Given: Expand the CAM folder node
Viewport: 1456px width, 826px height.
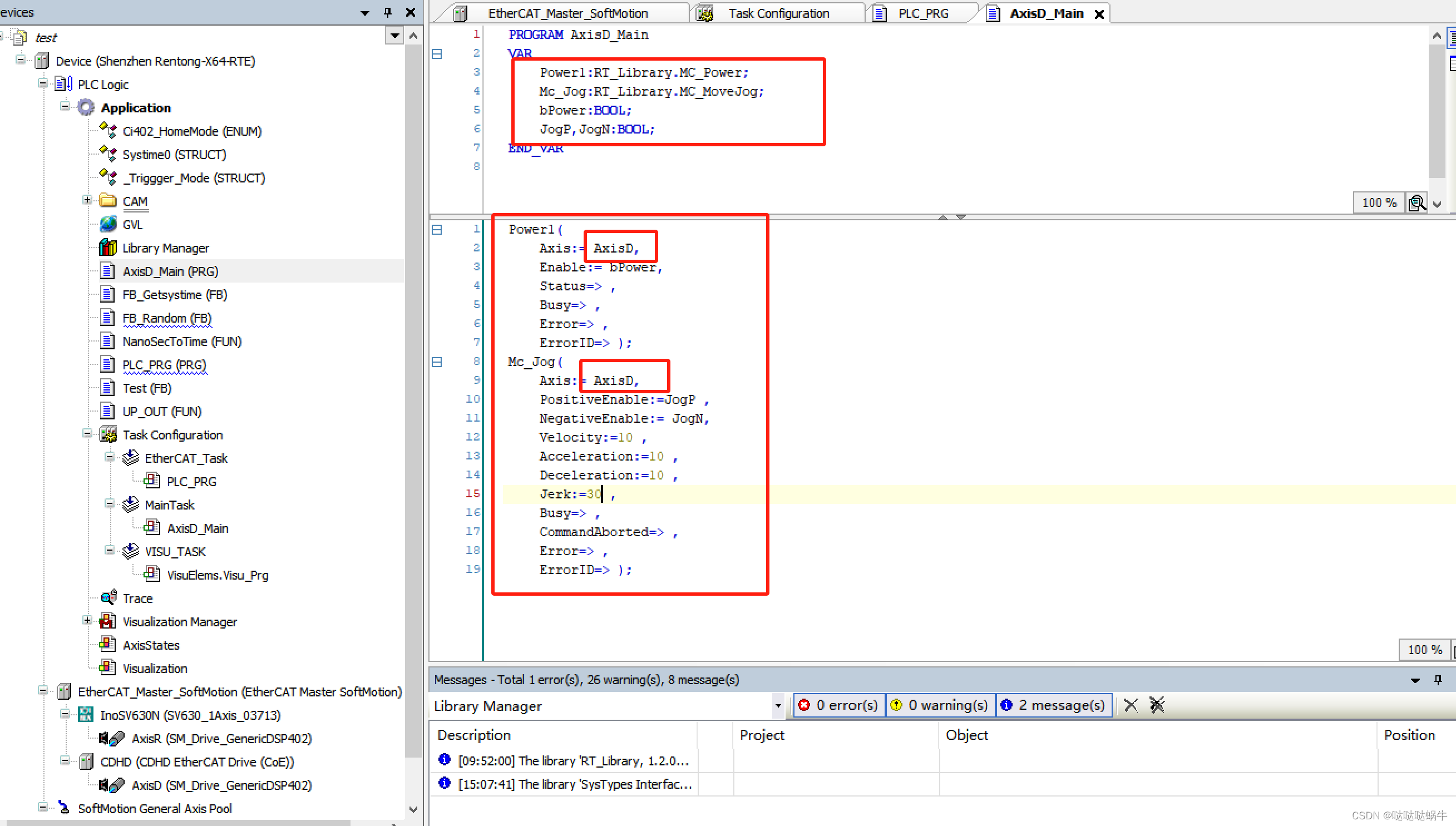Looking at the screenshot, I should pyautogui.click(x=87, y=200).
